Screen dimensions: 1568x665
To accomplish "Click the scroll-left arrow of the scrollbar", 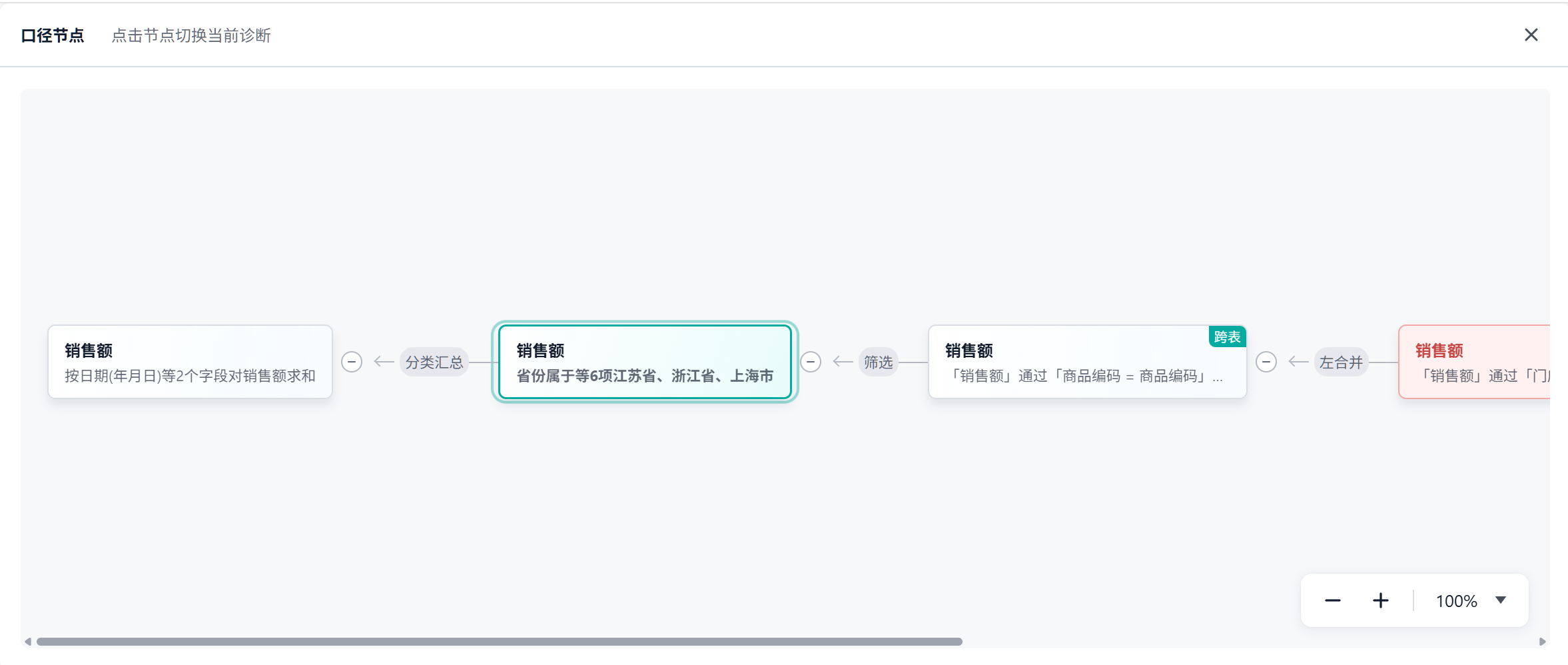I will (x=28, y=642).
